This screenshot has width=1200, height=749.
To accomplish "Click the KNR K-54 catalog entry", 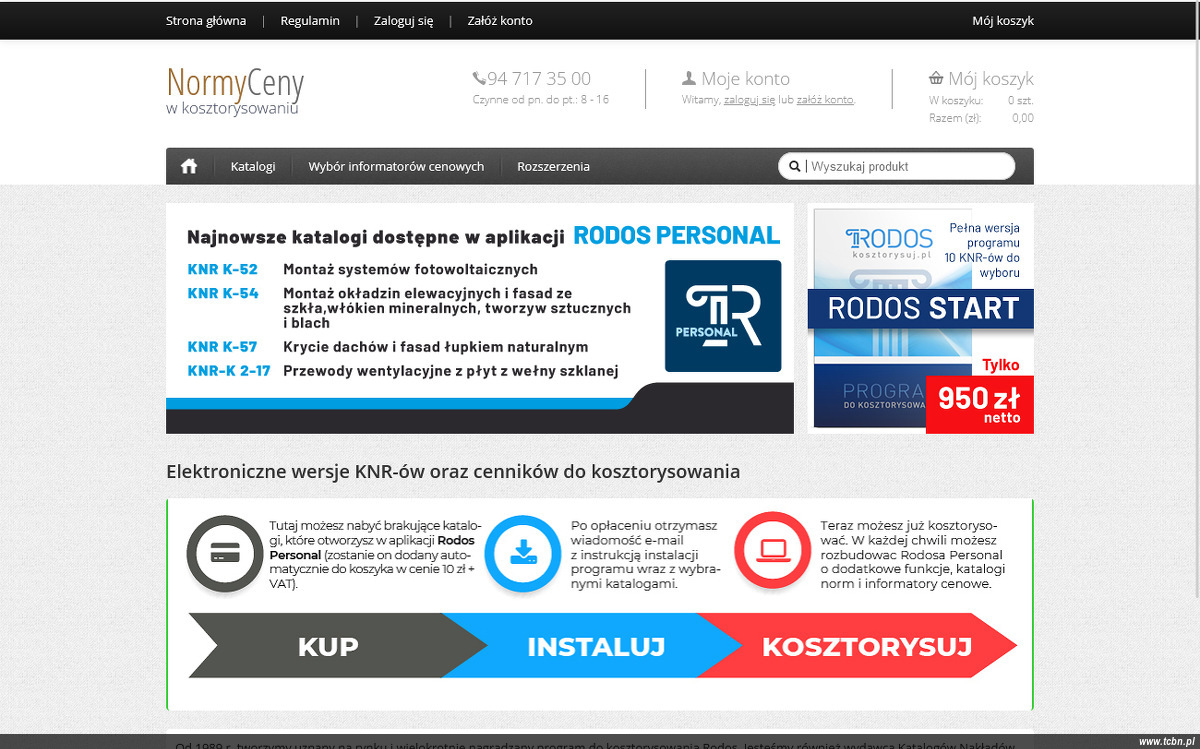I will tap(223, 293).
